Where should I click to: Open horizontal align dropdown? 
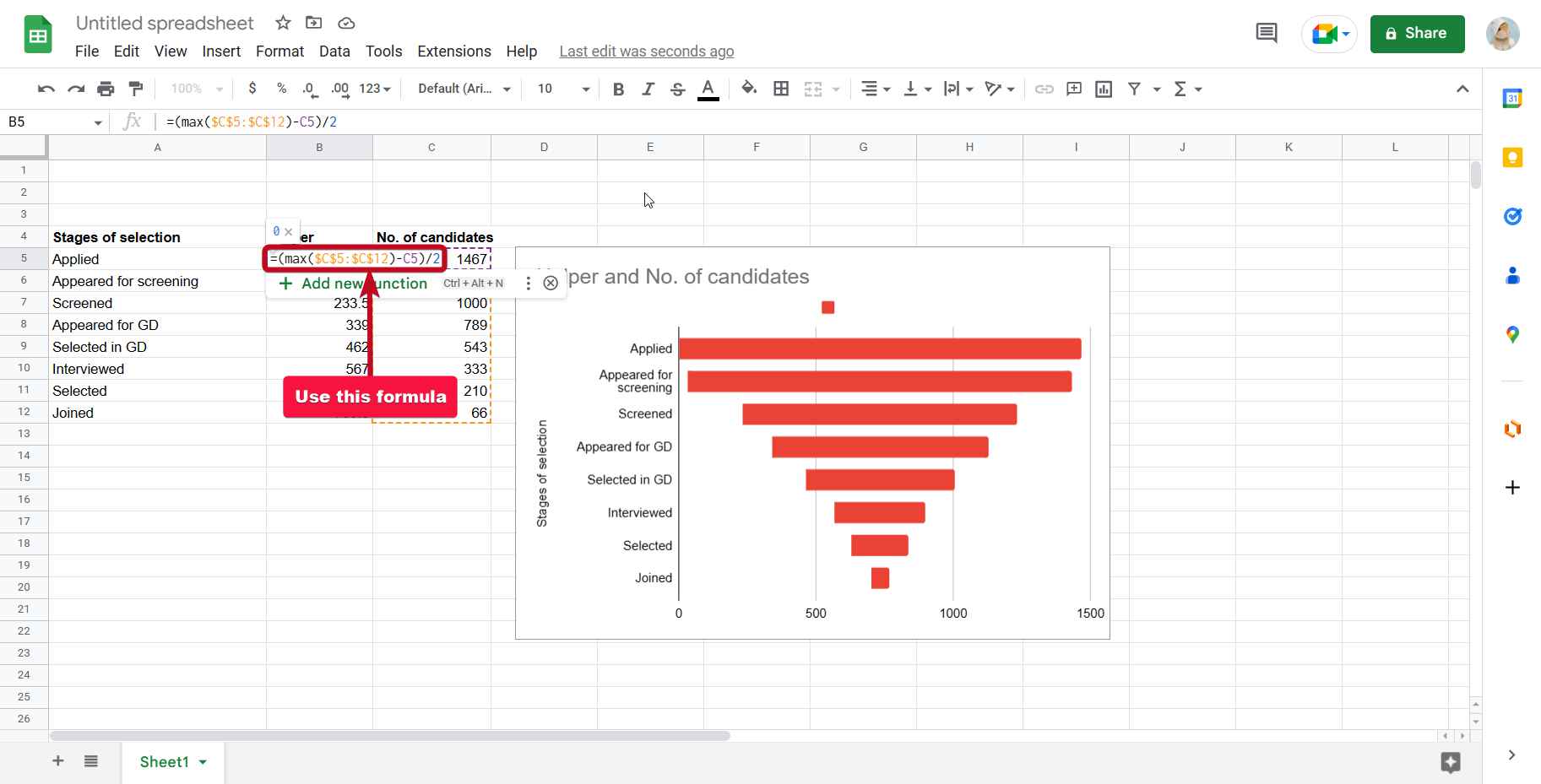click(876, 89)
